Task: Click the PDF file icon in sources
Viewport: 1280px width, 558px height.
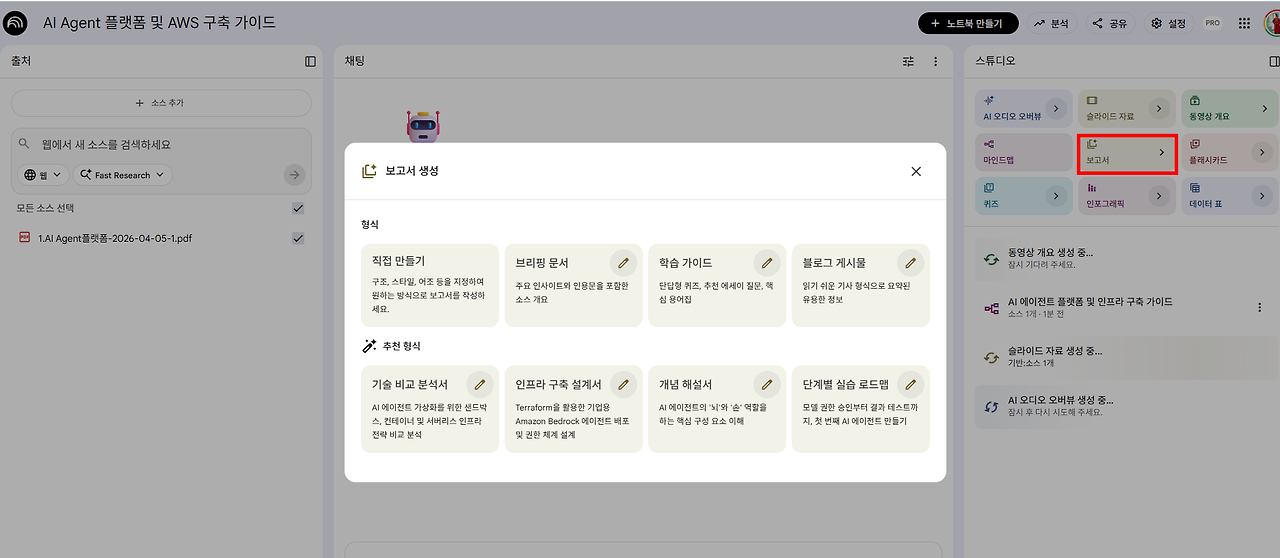Action: click(x=25, y=238)
